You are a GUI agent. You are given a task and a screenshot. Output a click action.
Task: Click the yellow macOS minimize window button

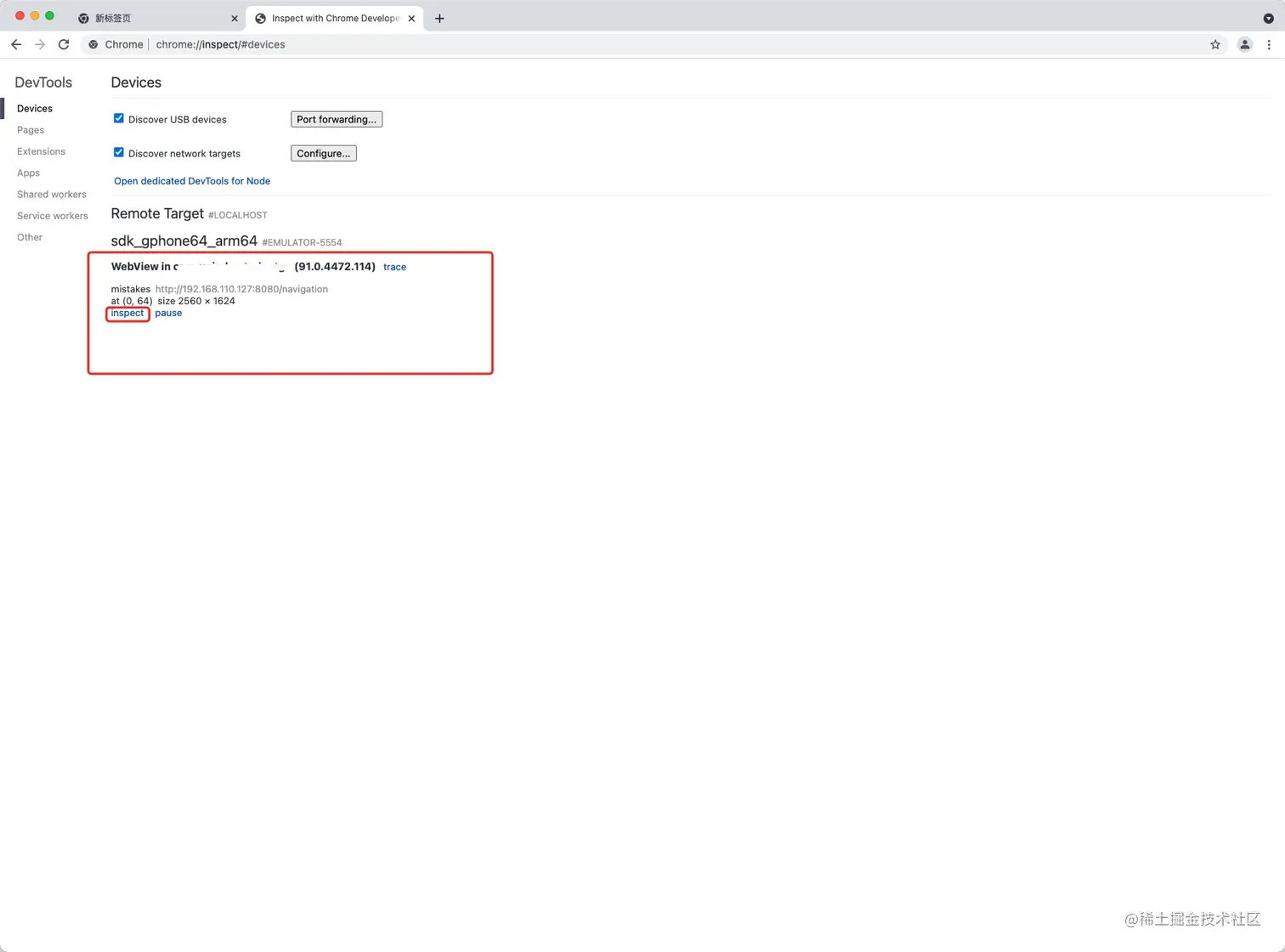click(35, 16)
